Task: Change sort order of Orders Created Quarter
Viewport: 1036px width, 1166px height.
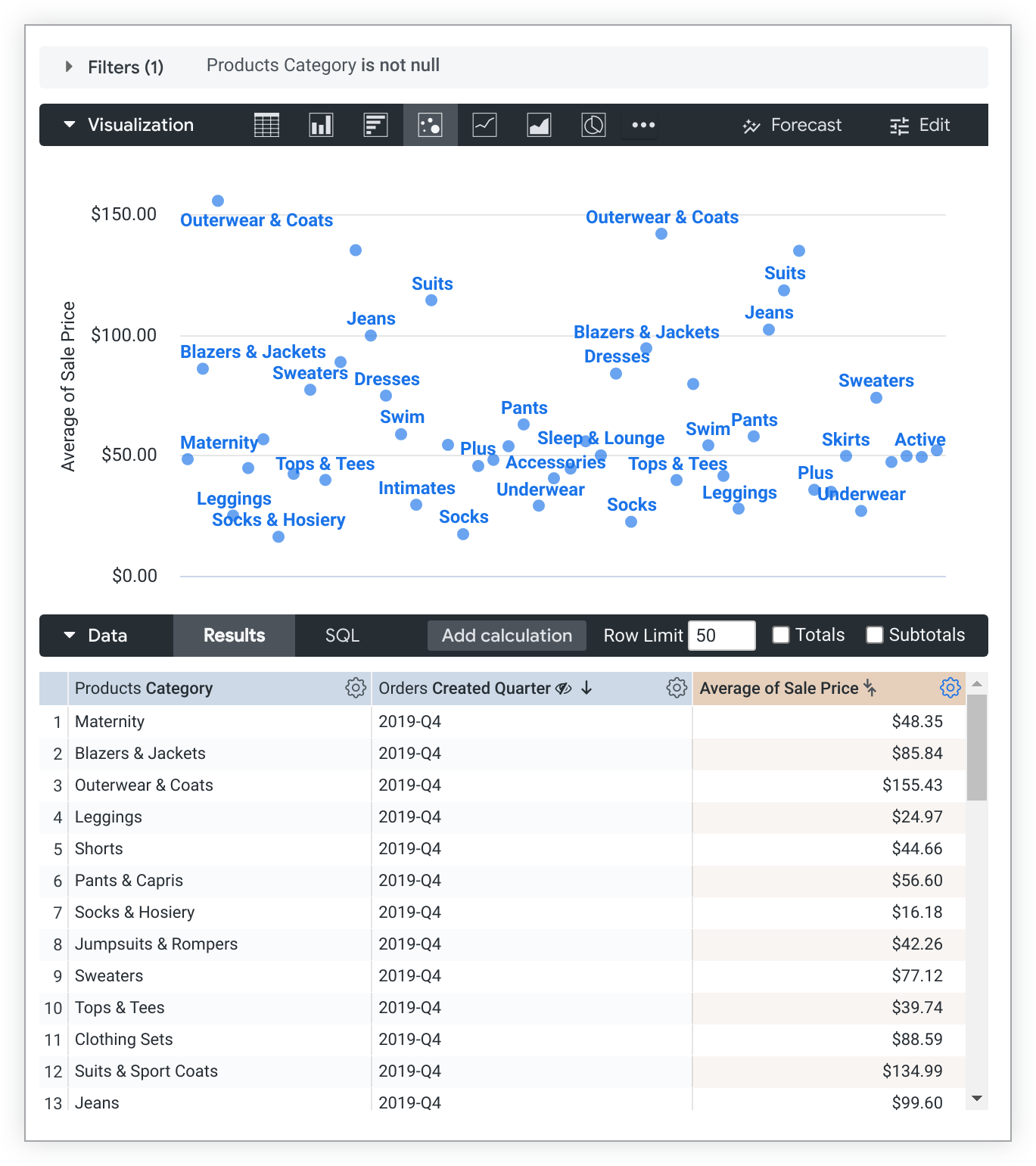Action: click(586, 688)
